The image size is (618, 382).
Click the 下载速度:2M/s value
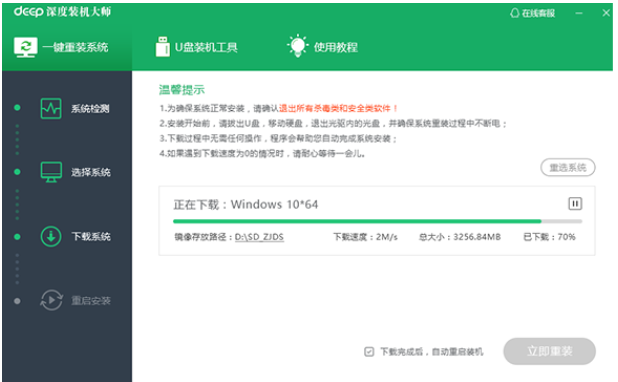click(x=365, y=237)
